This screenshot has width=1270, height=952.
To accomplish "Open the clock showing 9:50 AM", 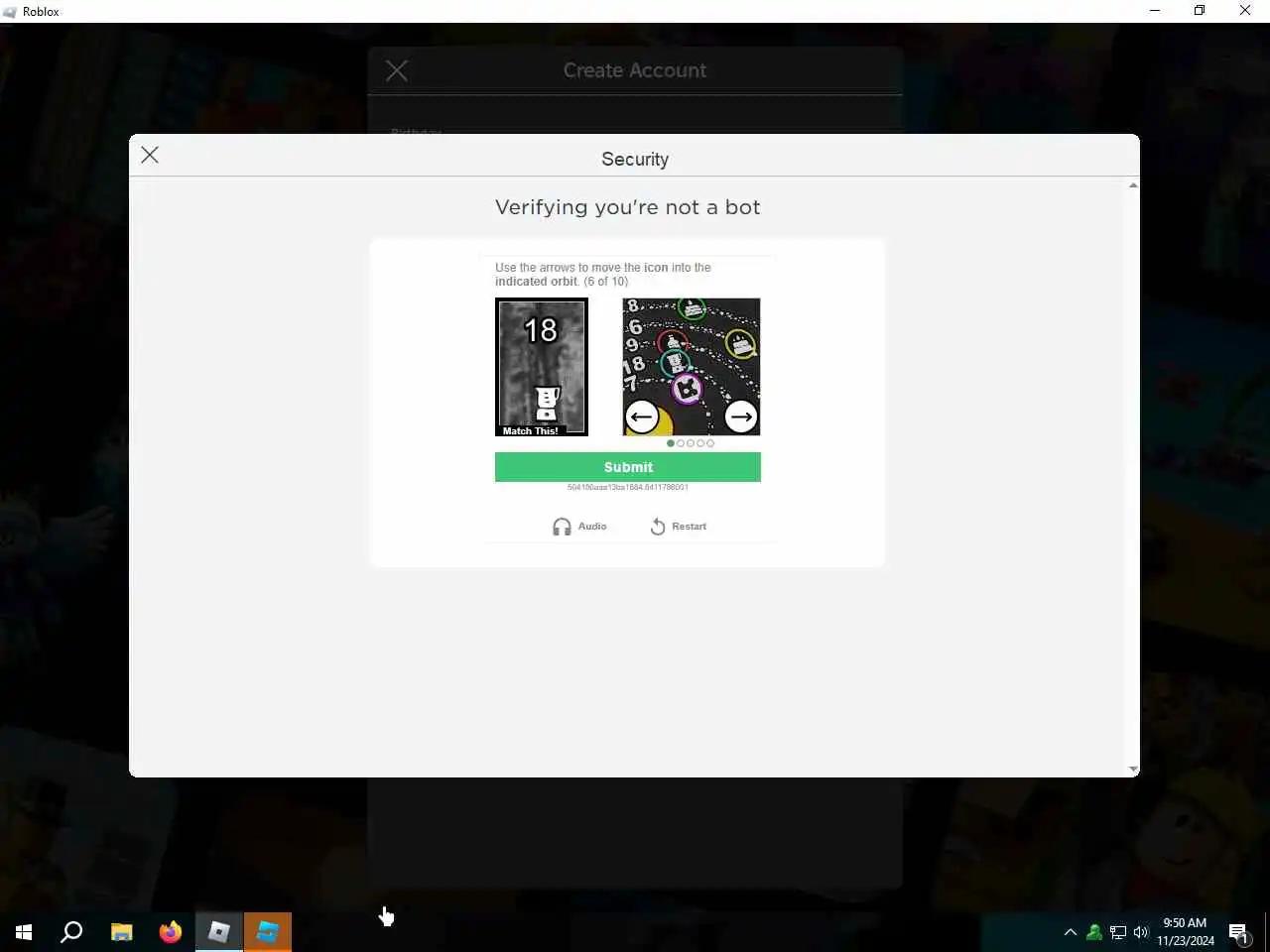I will (1186, 932).
